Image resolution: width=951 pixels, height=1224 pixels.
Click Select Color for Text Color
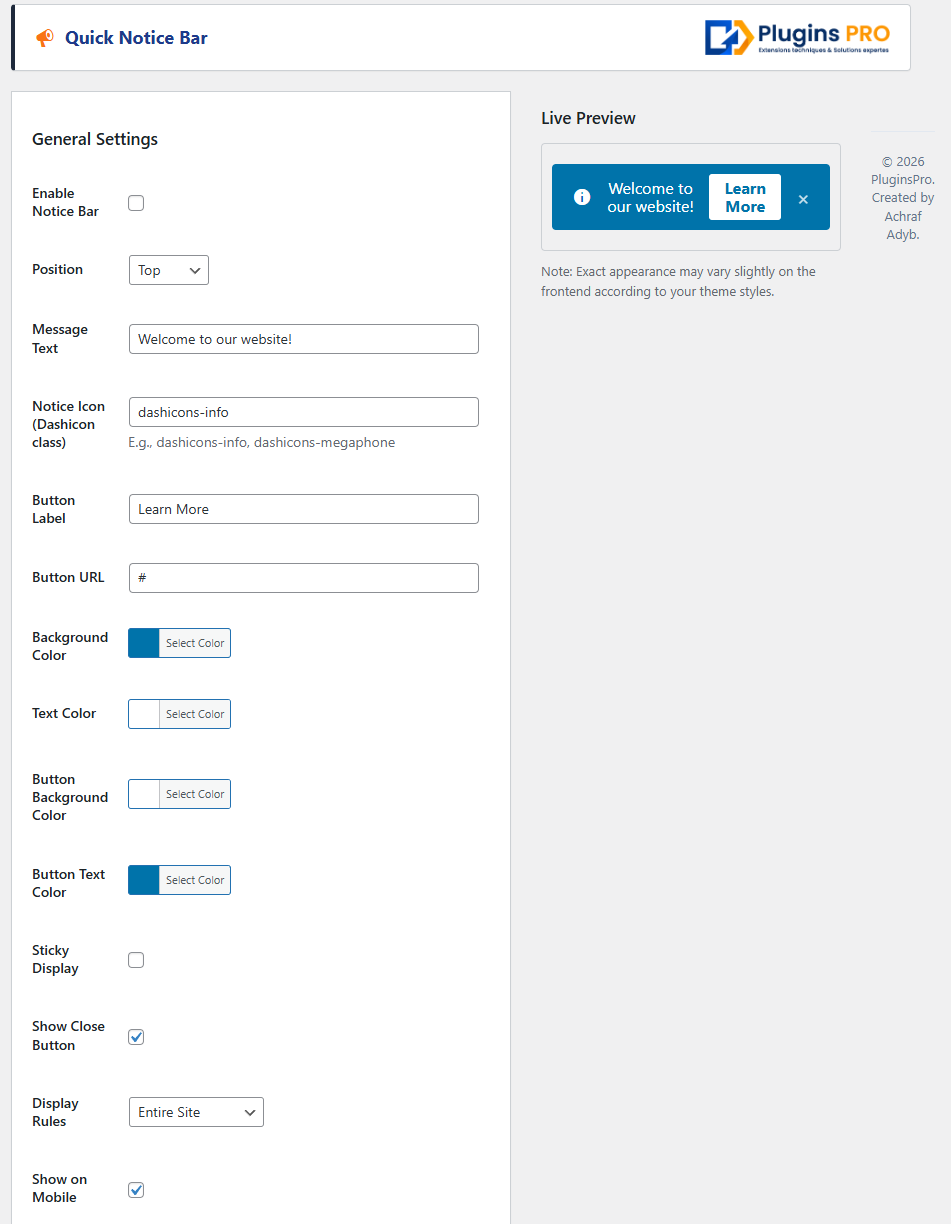click(195, 714)
